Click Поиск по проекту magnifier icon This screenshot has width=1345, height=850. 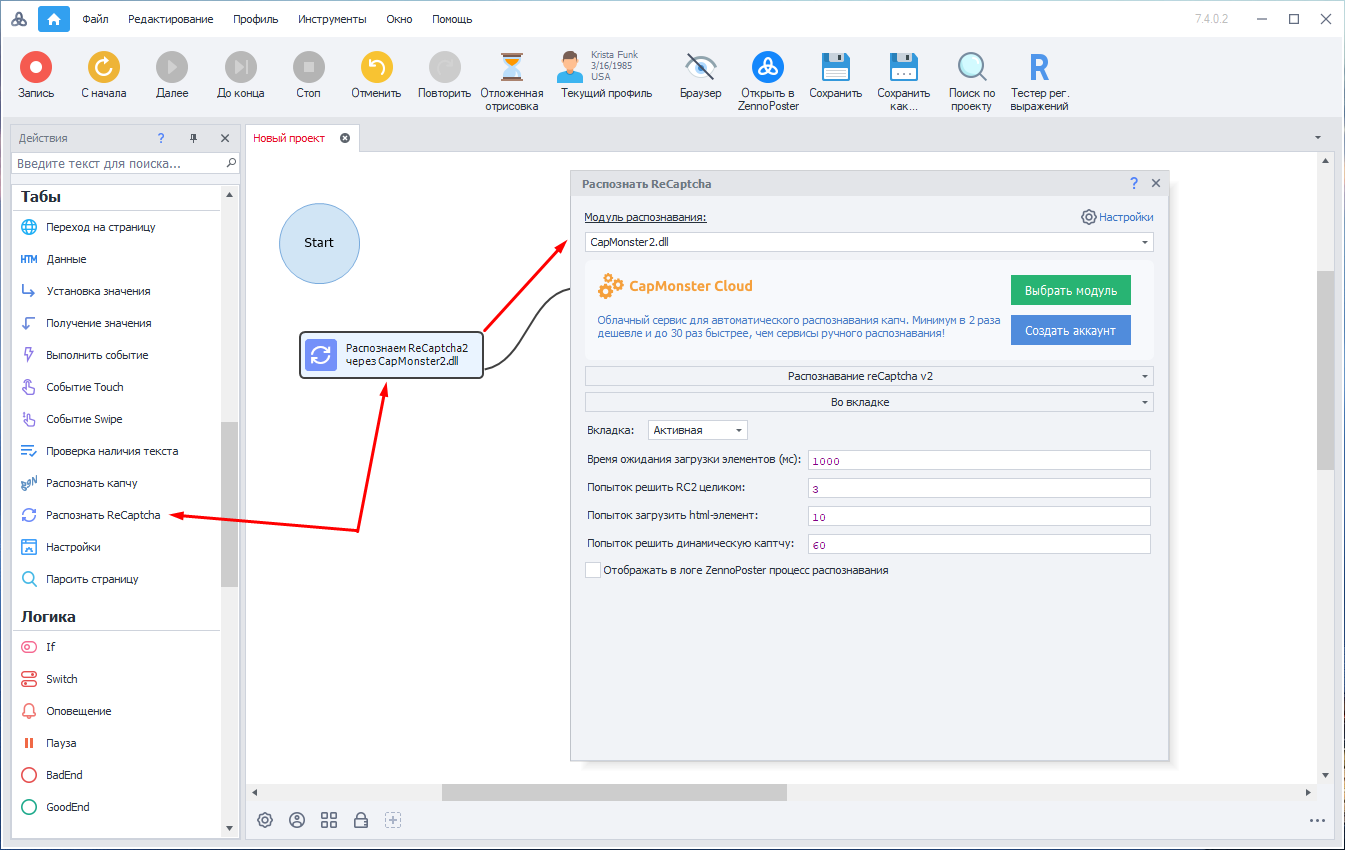(x=971, y=68)
